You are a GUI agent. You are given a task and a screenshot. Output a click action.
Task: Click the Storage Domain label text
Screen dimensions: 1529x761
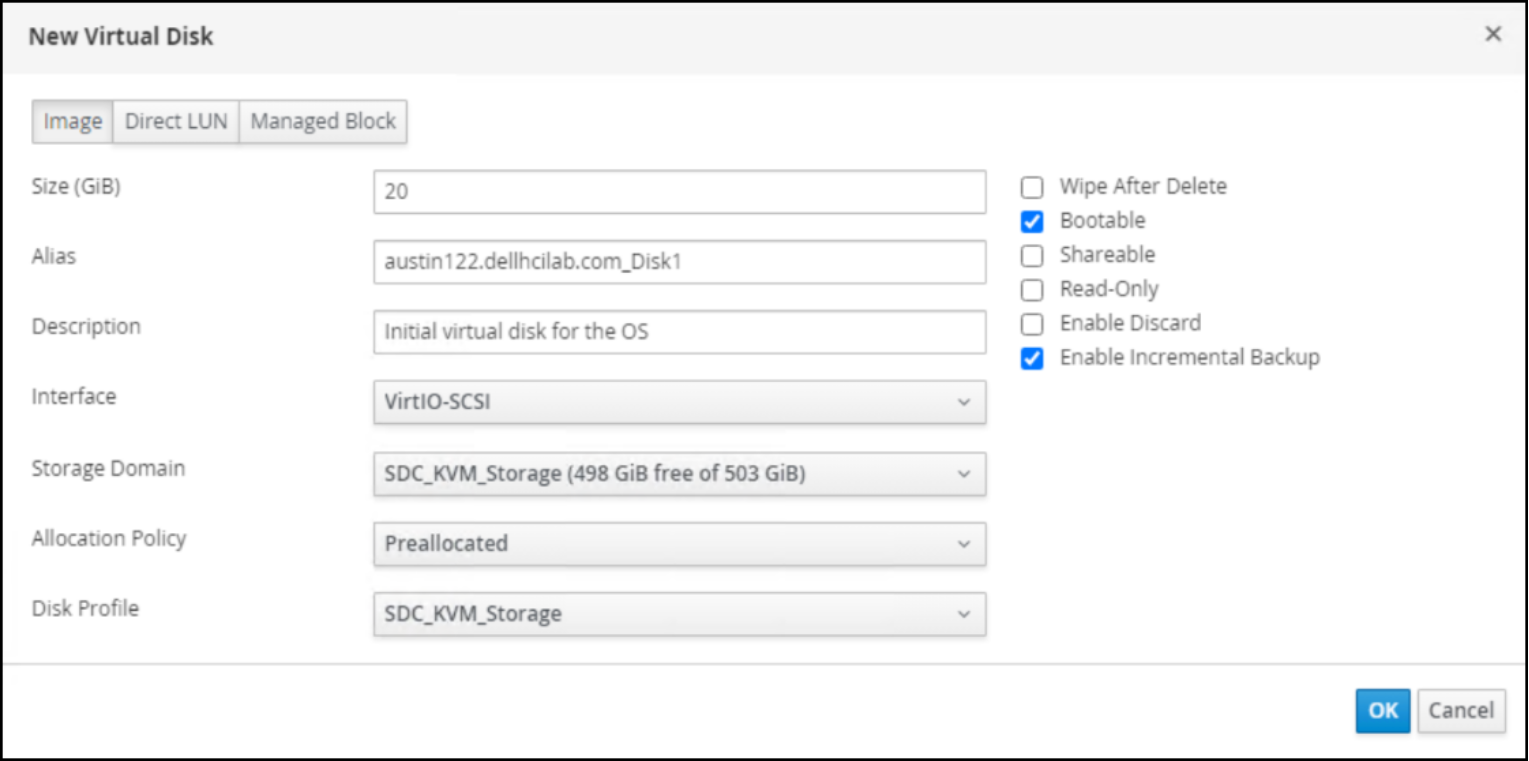(x=108, y=468)
